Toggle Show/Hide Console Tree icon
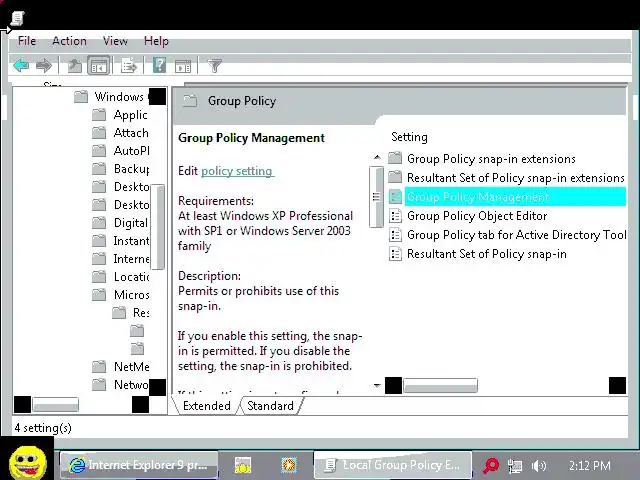 tap(98, 65)
